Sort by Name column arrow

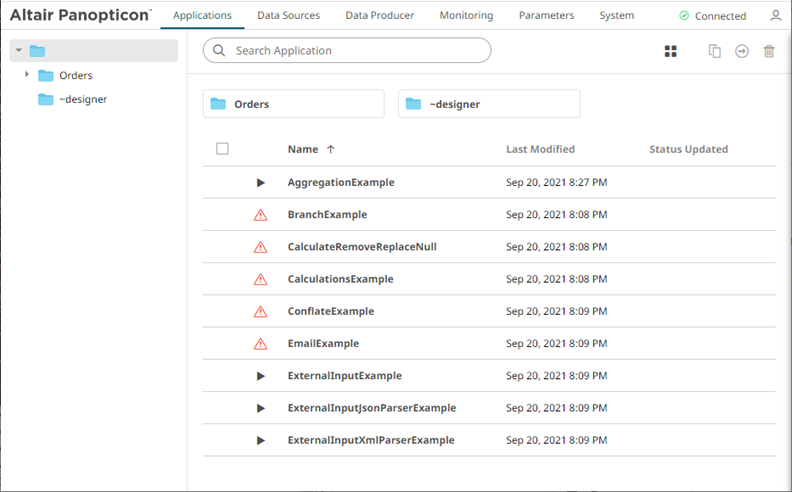(x=331, y=150)
